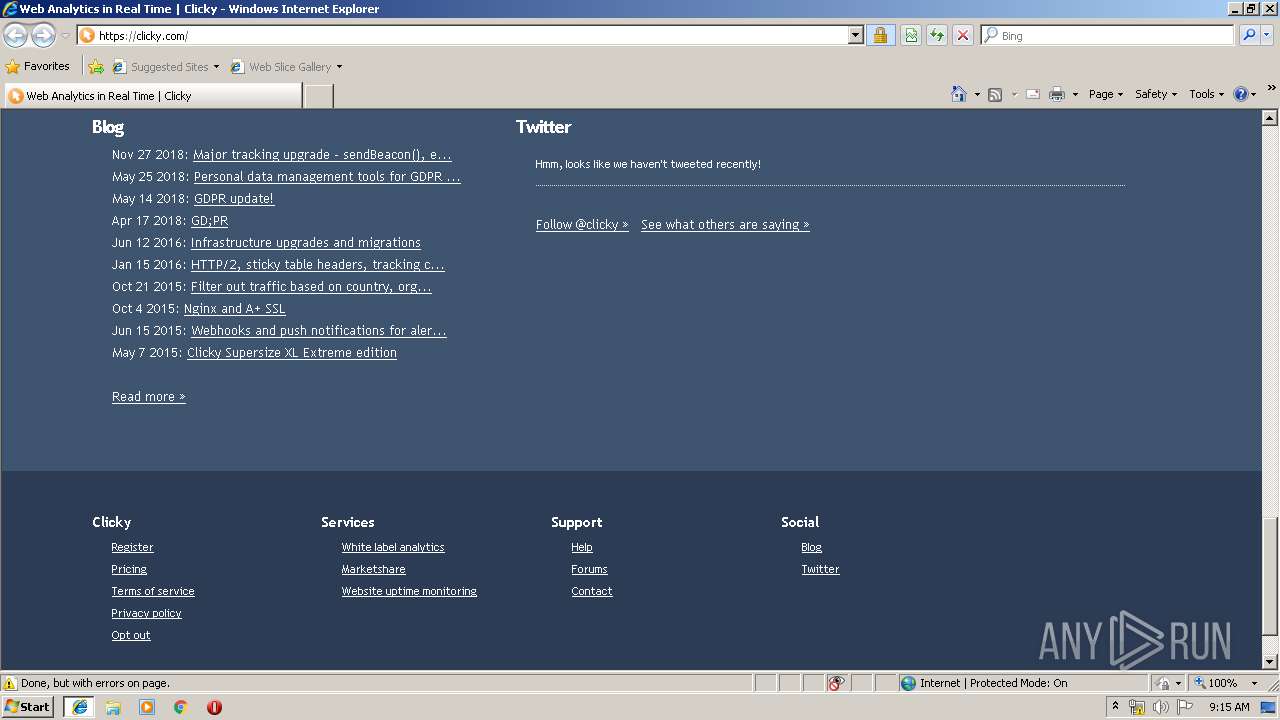The width and height of the screenshot is (1280, 720).
Task: Open Privacy policy footer link
Action: click(x=146, y=613)
